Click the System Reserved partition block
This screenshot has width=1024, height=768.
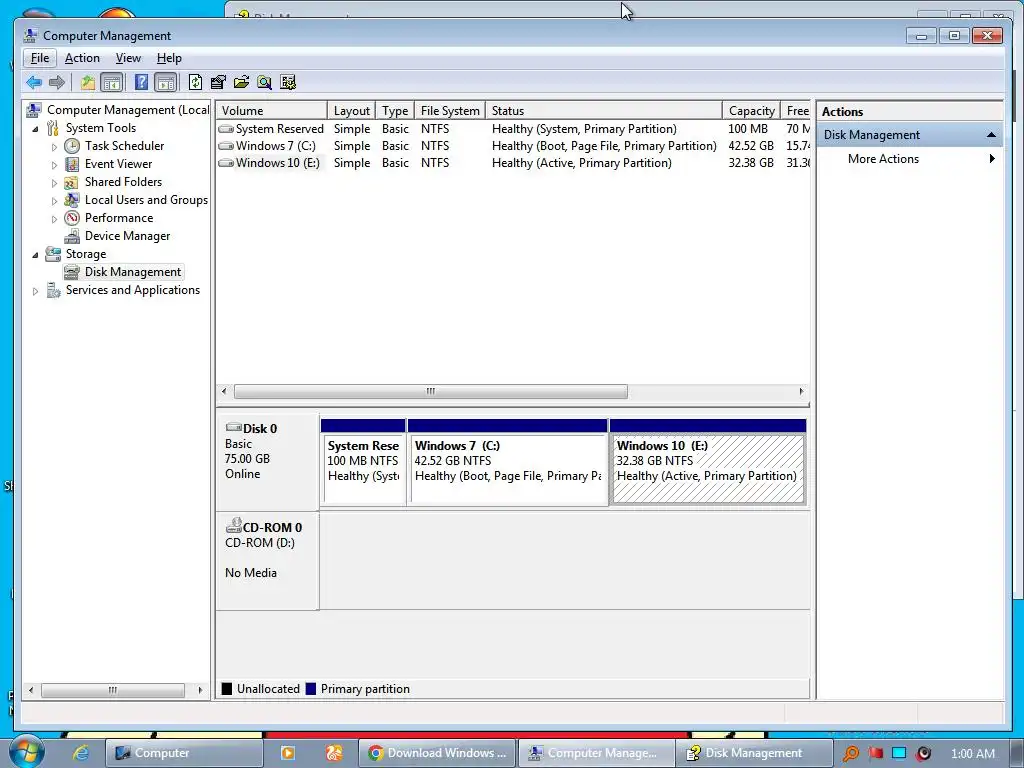(363, 462)
